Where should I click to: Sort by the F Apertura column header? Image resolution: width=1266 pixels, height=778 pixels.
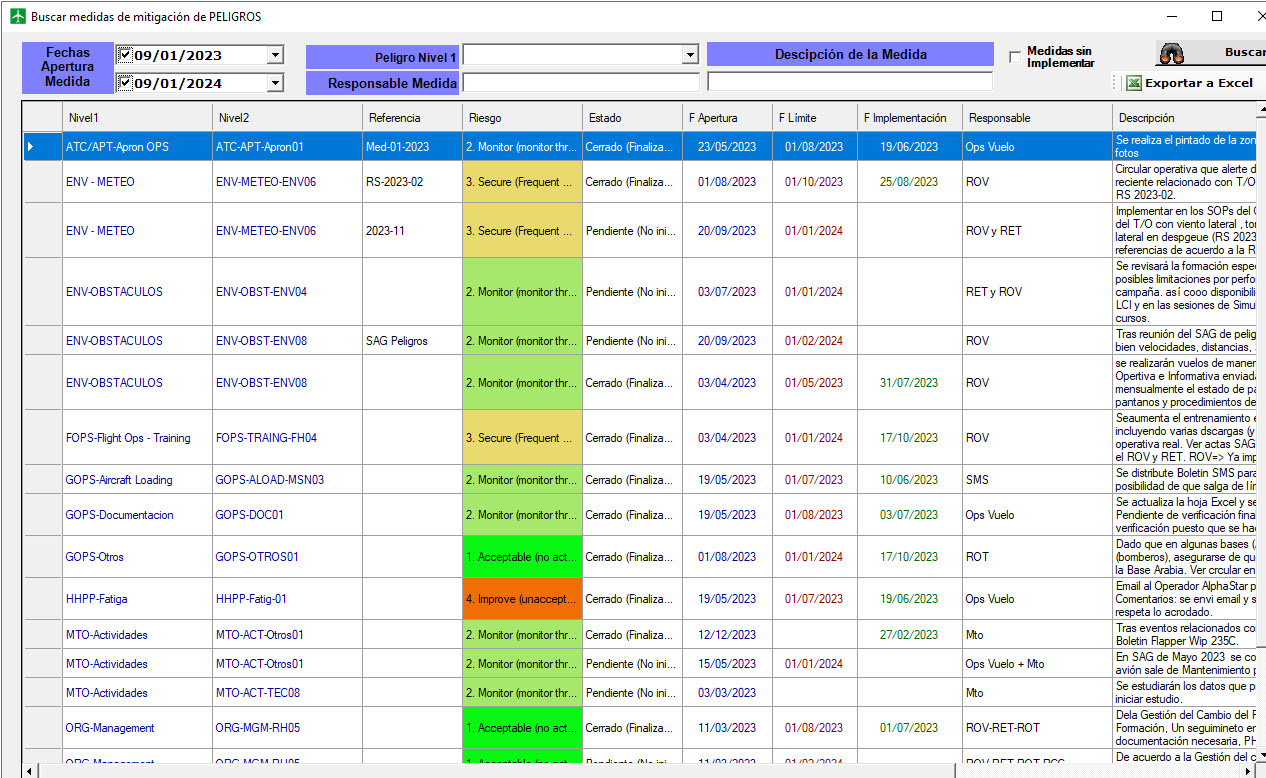(x=726, y=118)
